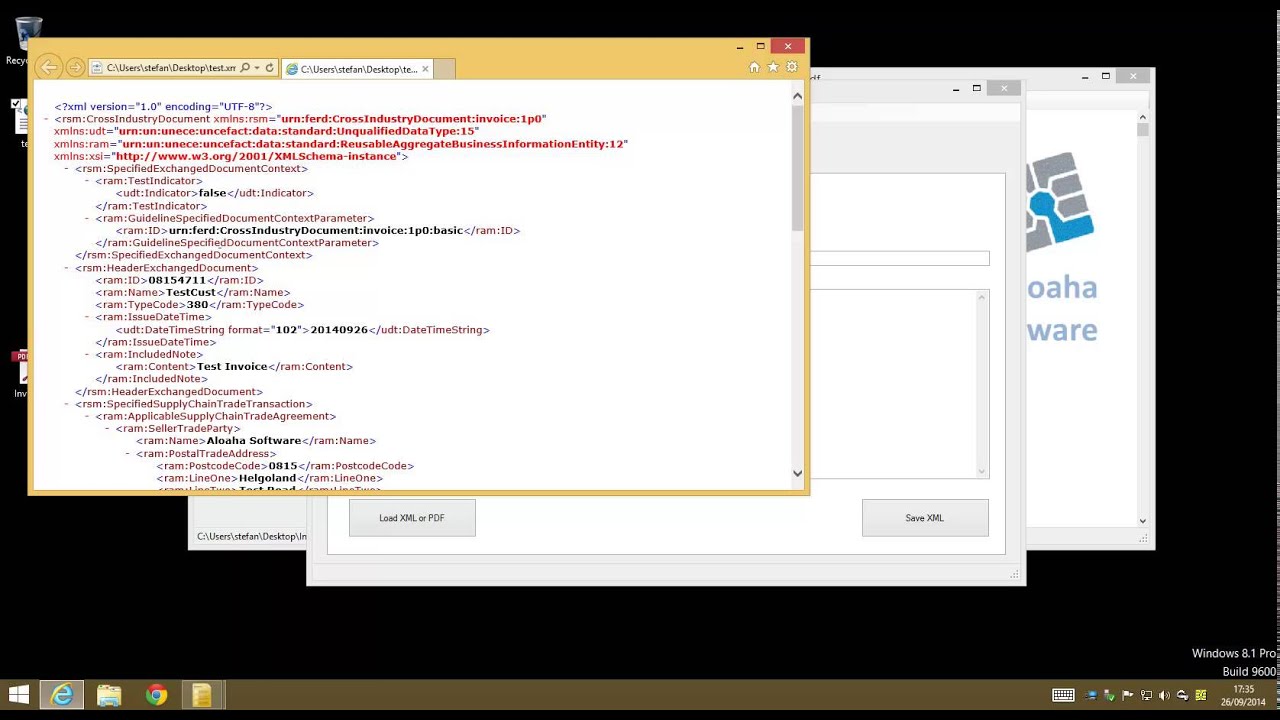Click the urn:ferd:CrossIndustryDocument:invoice:1p0:basic ID value
Screen dimensions: 1280x720
tap(316, 230)
